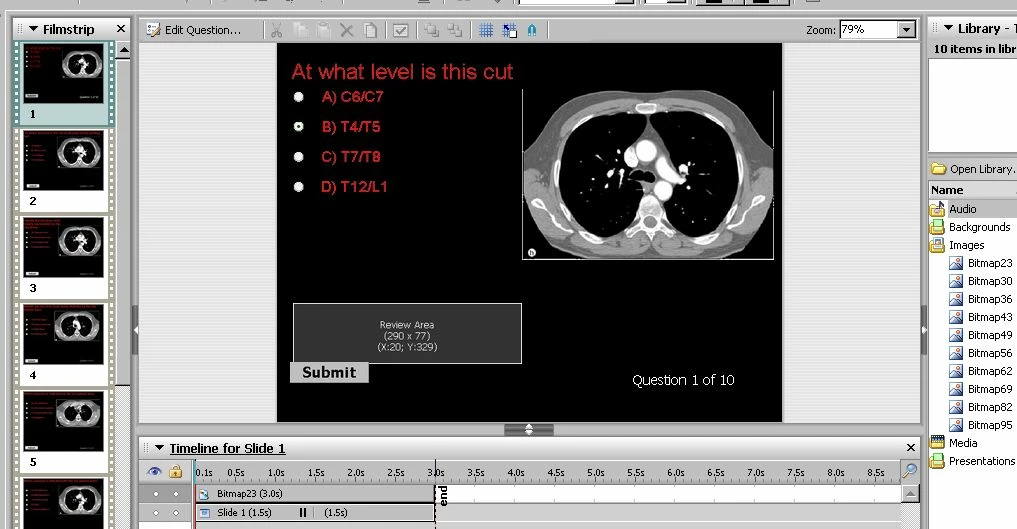Toggle the Snap to object magnet icon
This screenshot has width=1017, height=529.
[x=532, y=30]
